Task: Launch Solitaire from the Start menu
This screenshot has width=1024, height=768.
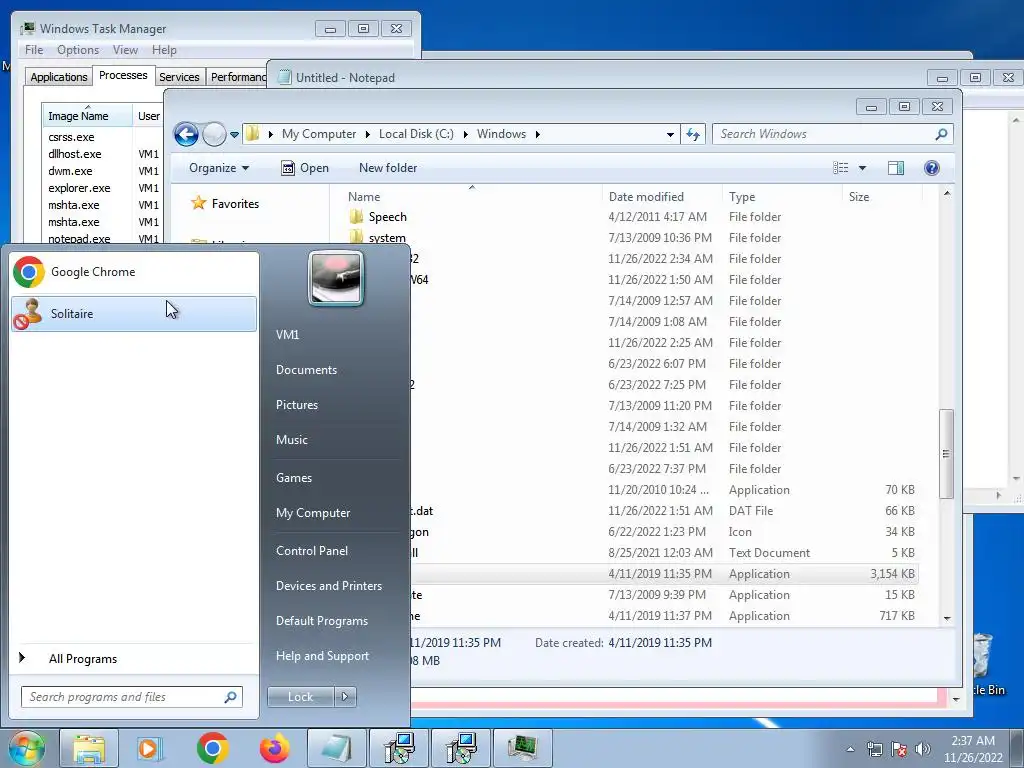Action: click(x=134, y=313)
